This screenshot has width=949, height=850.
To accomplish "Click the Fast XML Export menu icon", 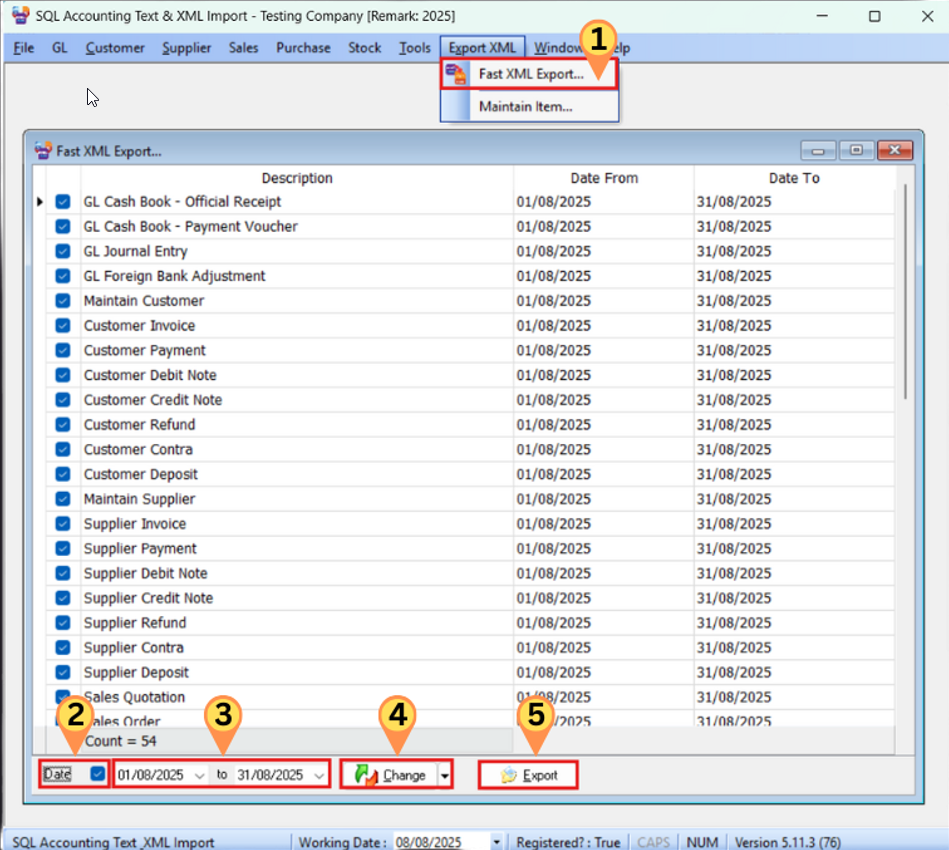I will click(x=455, y=74).
